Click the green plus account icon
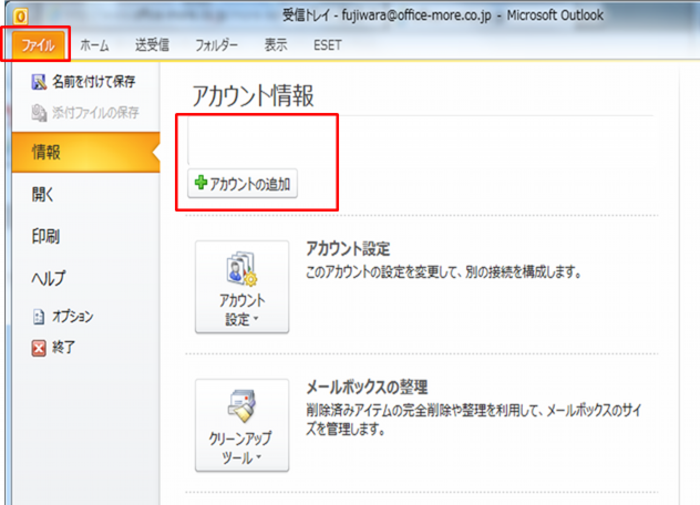This screenshot has height=505, width=700. 201,183
